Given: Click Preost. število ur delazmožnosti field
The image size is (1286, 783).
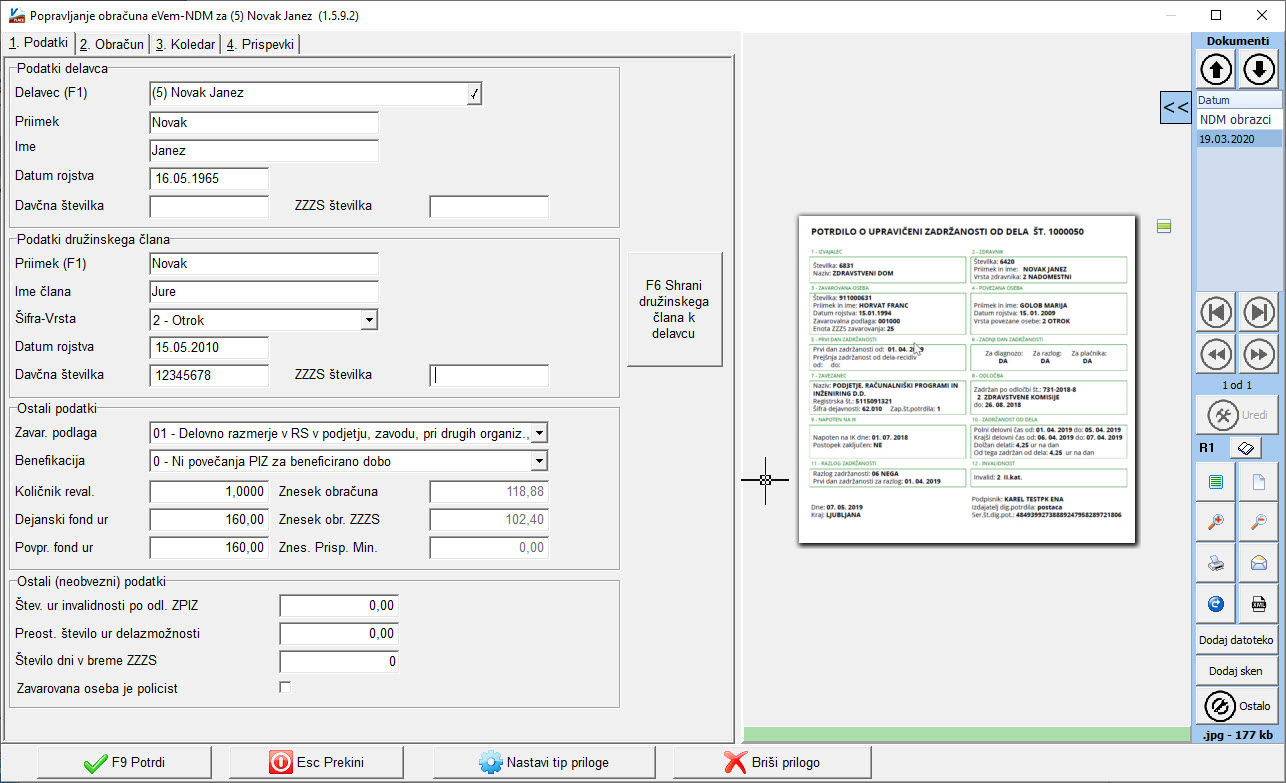Looking at the screenshot, I should pyautogui.click(x=339, y=633).
